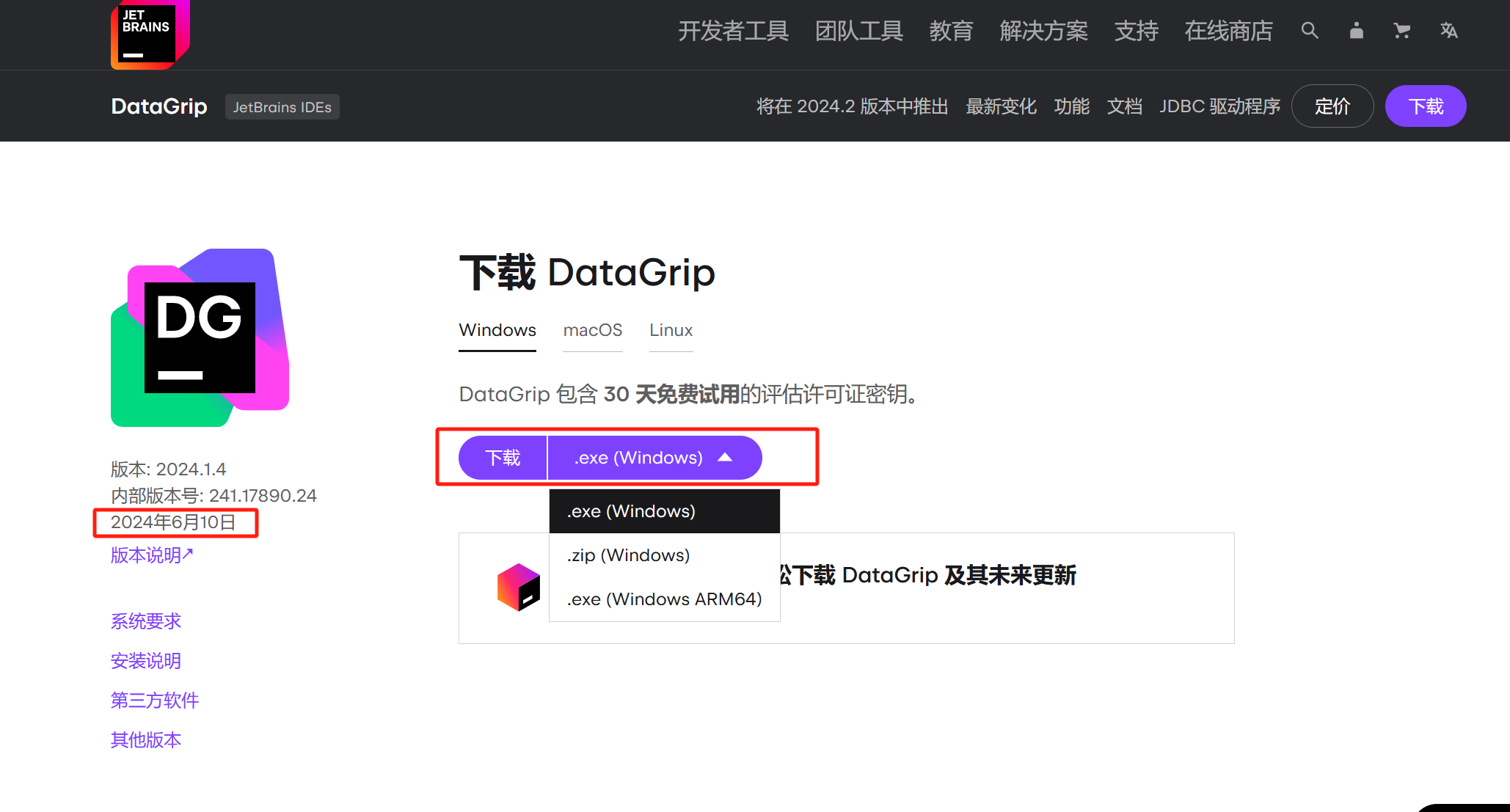The height and width of the screenshot is (812, 1510).
Task: Open the 团队工具 menu
Action: [858, 31]
